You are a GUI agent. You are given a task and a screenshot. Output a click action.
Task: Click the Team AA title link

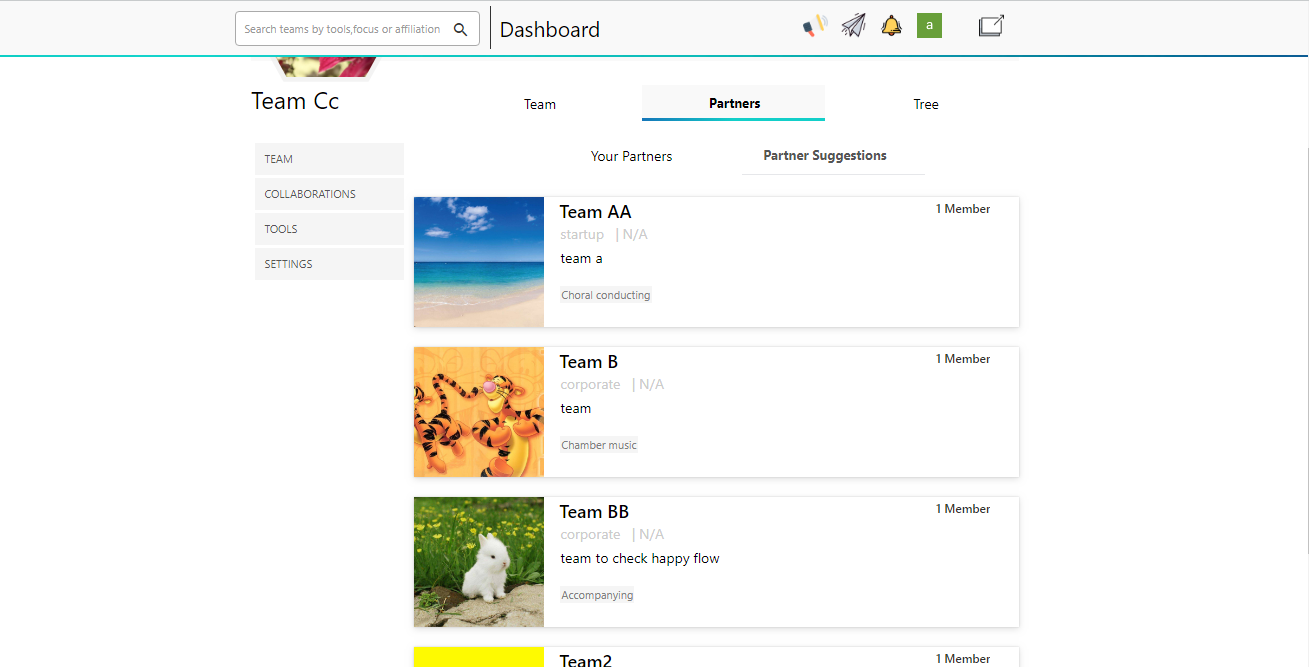coord(595,212)
